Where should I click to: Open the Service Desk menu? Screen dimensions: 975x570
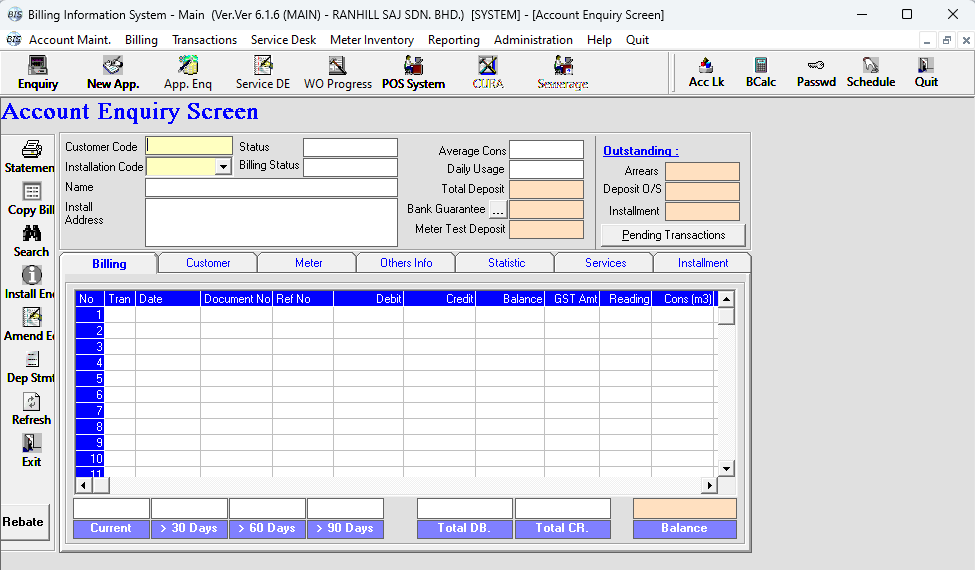(x=284, y=40)
